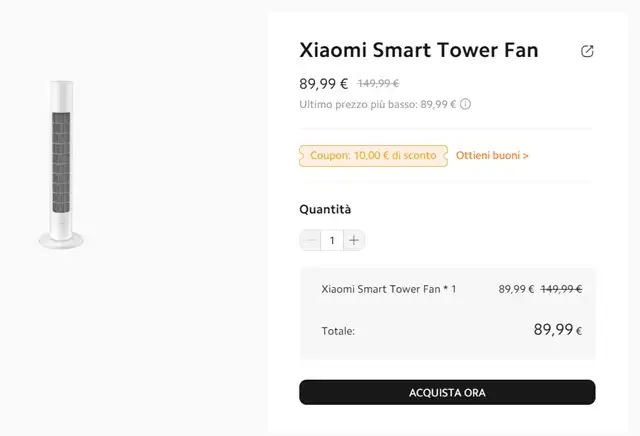Open the tower fan product image
This screenshot has height=436, width=640.
tap(63, 165)
